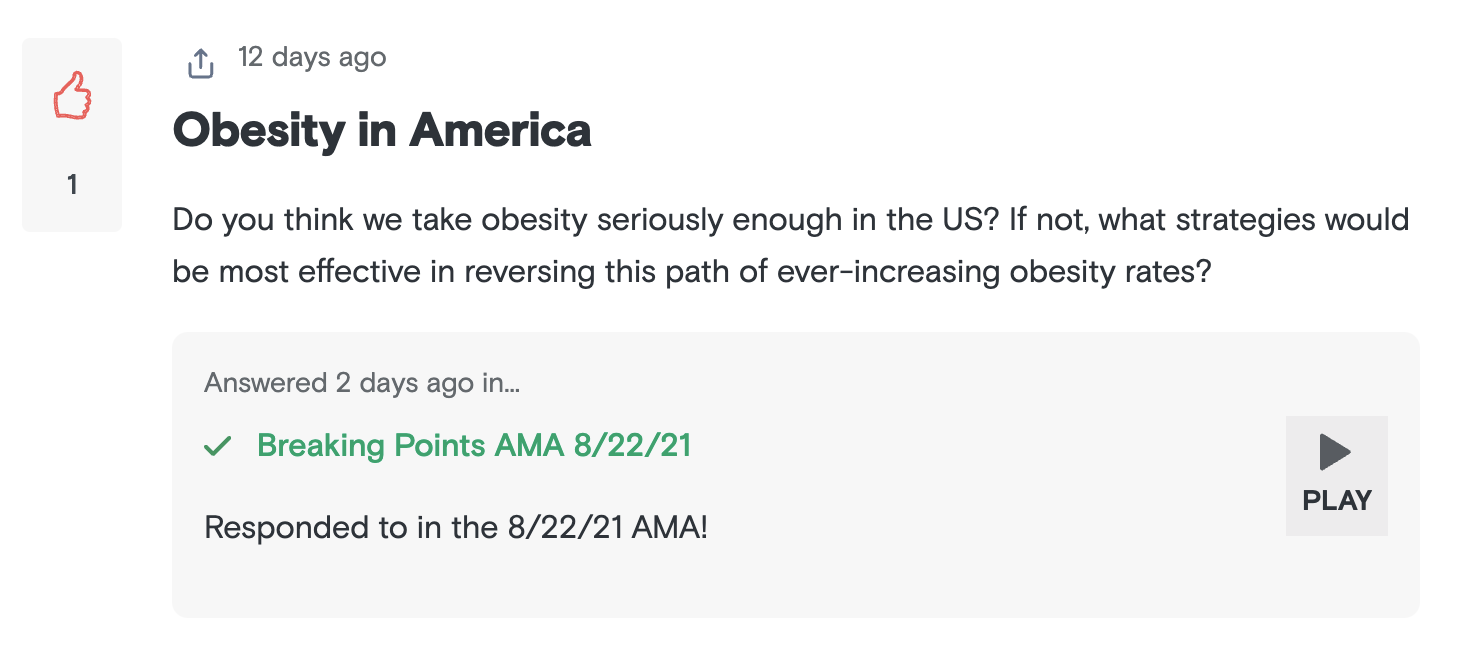
Task: Click the gray vote box below the count
Action: click(x=72, y=215)
